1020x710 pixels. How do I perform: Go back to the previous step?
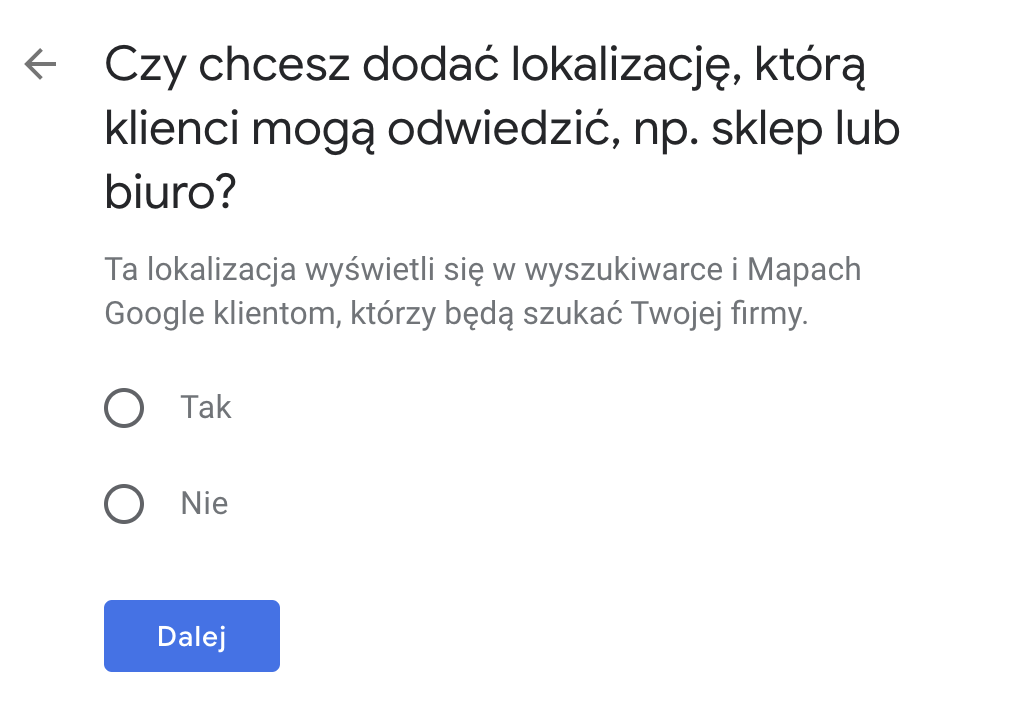tap(40, 65)
